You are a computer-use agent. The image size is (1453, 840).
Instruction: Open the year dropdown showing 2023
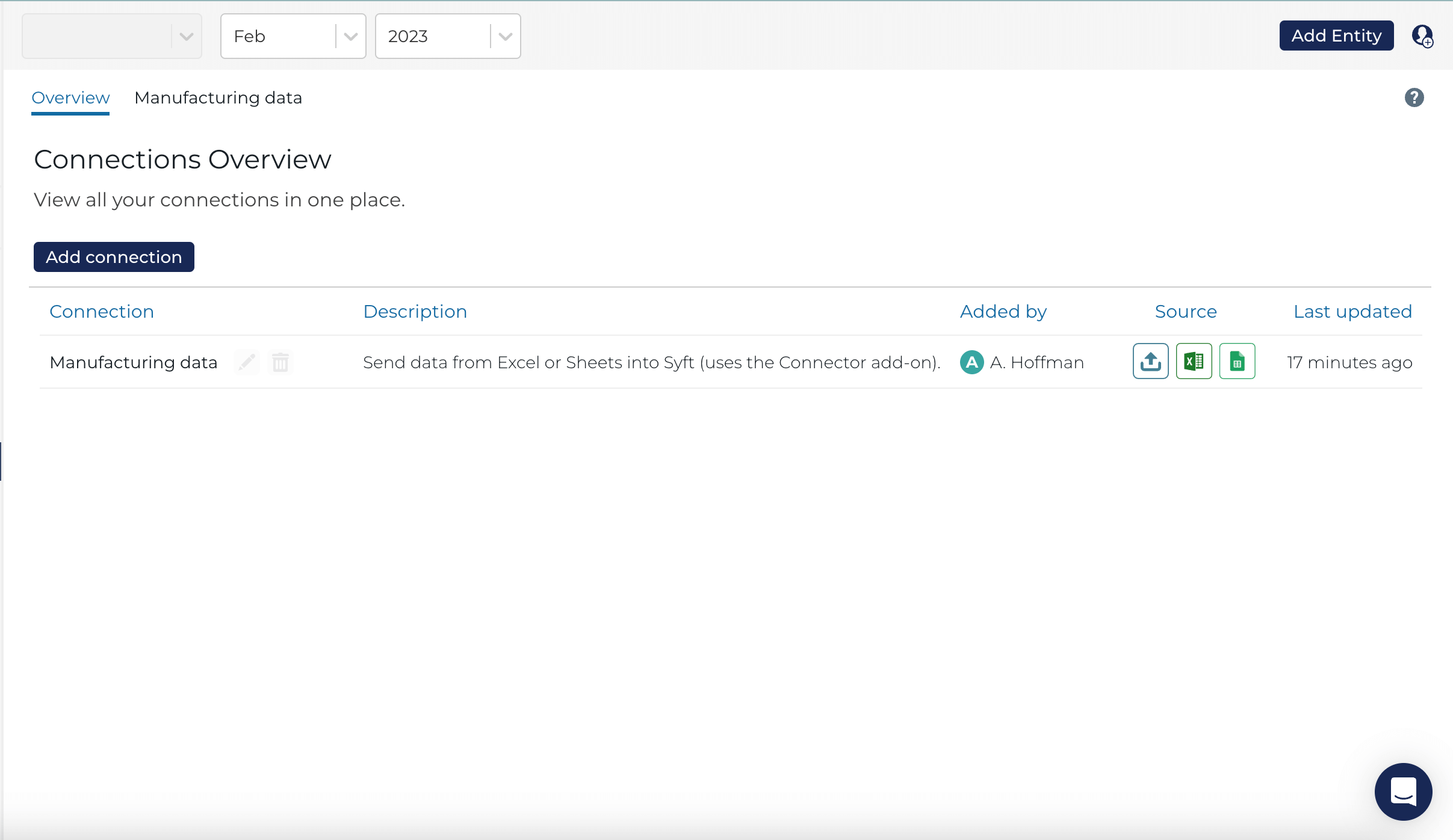pos(447,36)
